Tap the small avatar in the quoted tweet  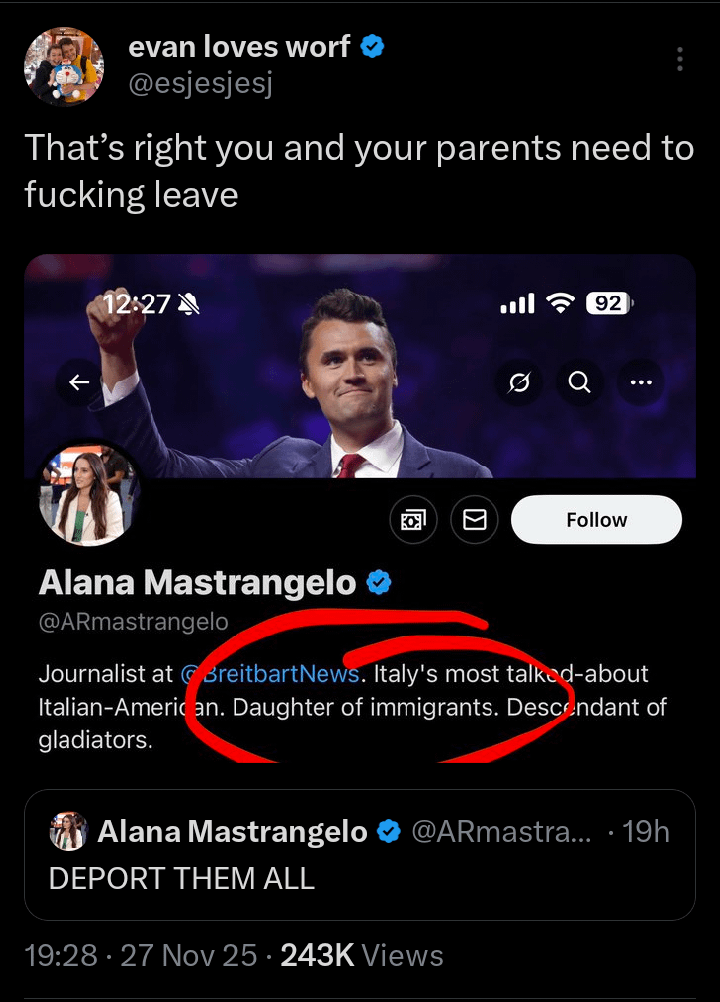[69, 831]
